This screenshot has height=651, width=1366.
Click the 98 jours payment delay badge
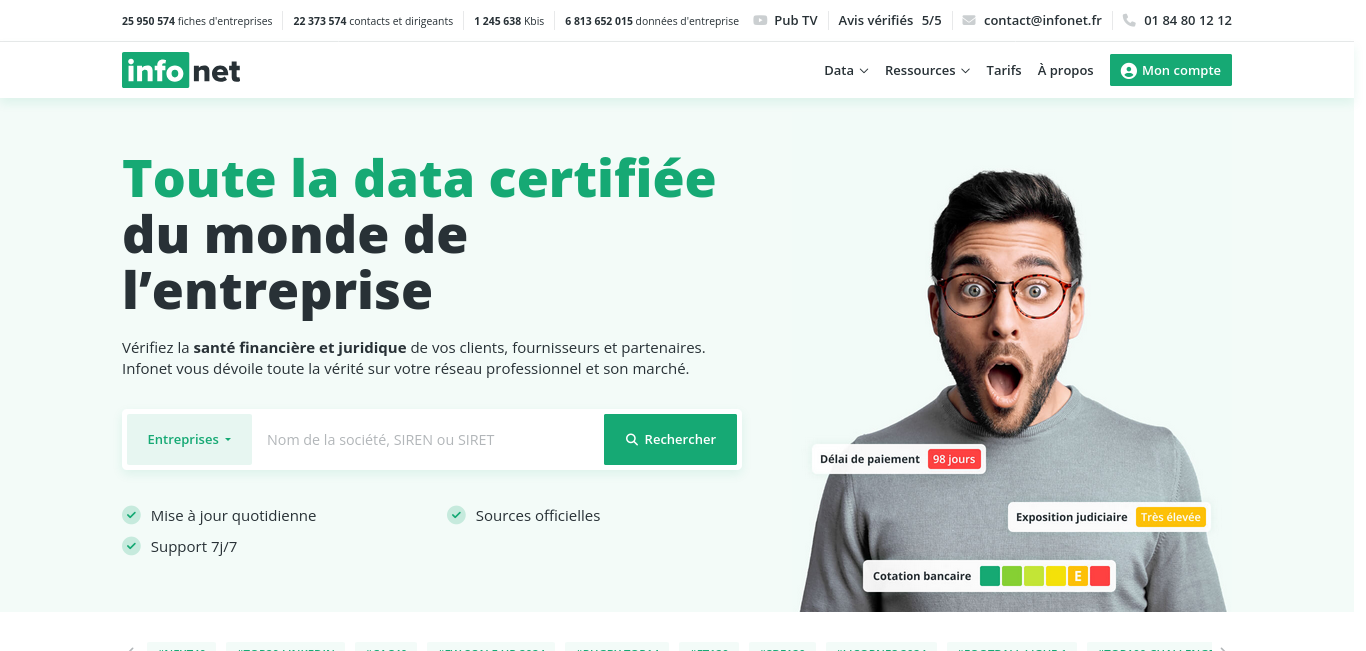[954, 459]
